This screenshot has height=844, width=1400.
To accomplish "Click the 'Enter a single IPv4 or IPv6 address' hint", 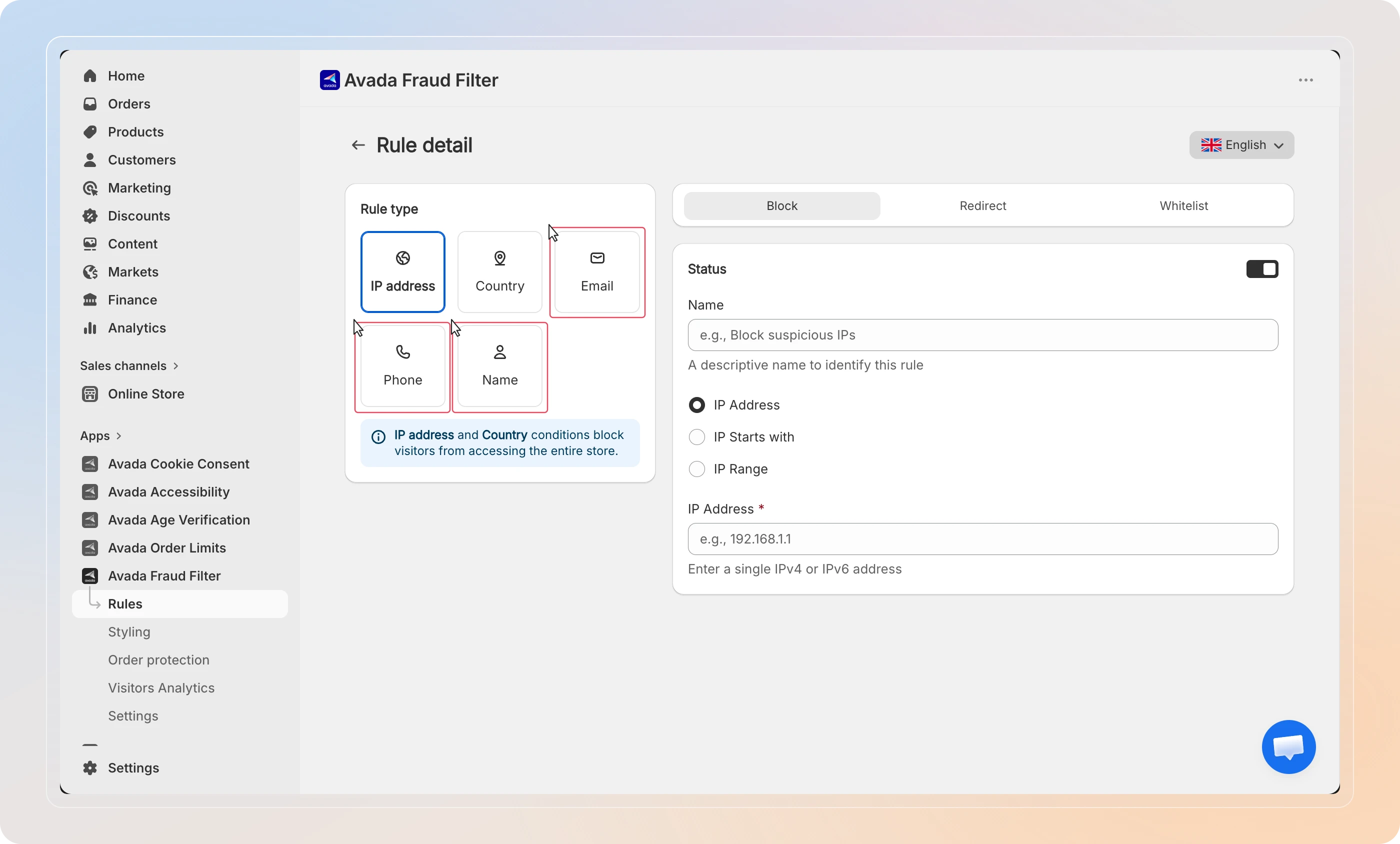I will 794,569.
